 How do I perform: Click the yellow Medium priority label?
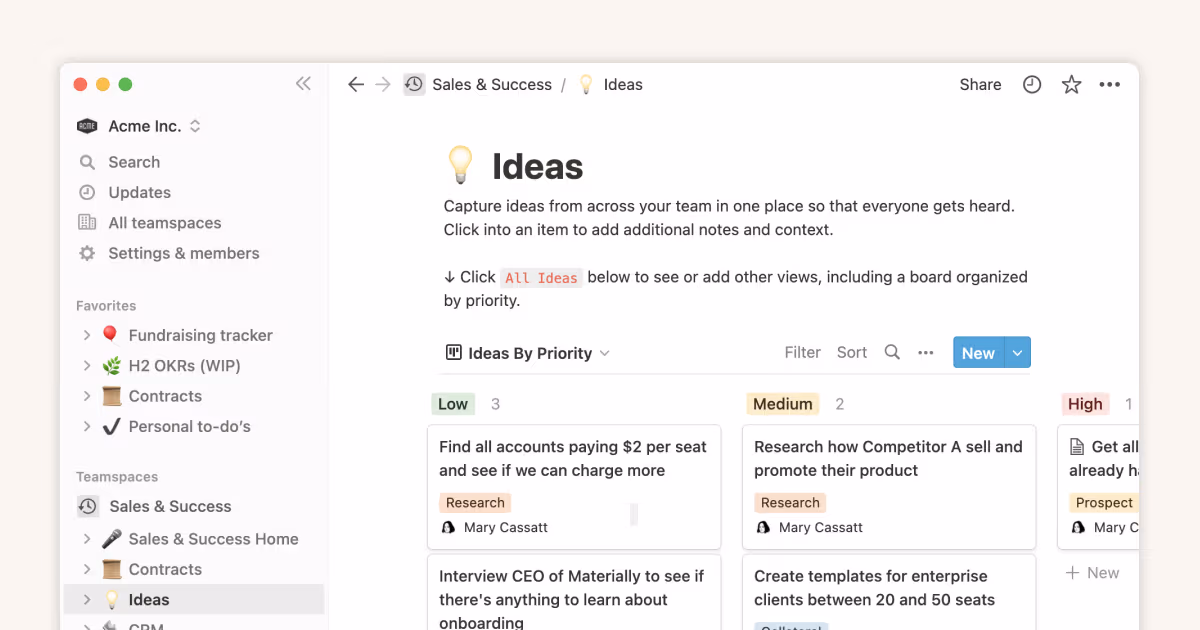pos(782,403)
